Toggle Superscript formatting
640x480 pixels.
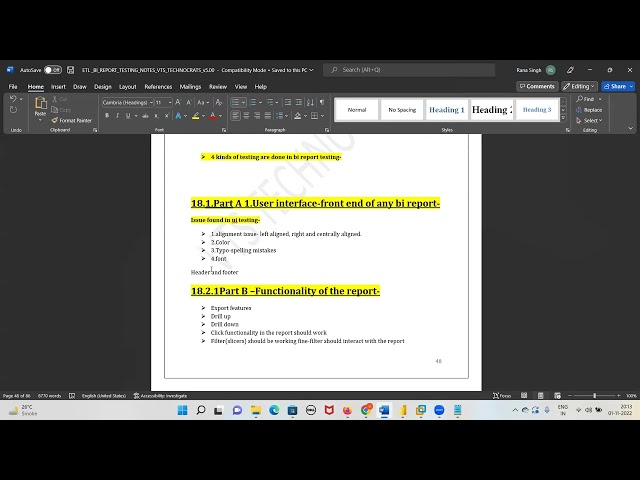point(167,116)
